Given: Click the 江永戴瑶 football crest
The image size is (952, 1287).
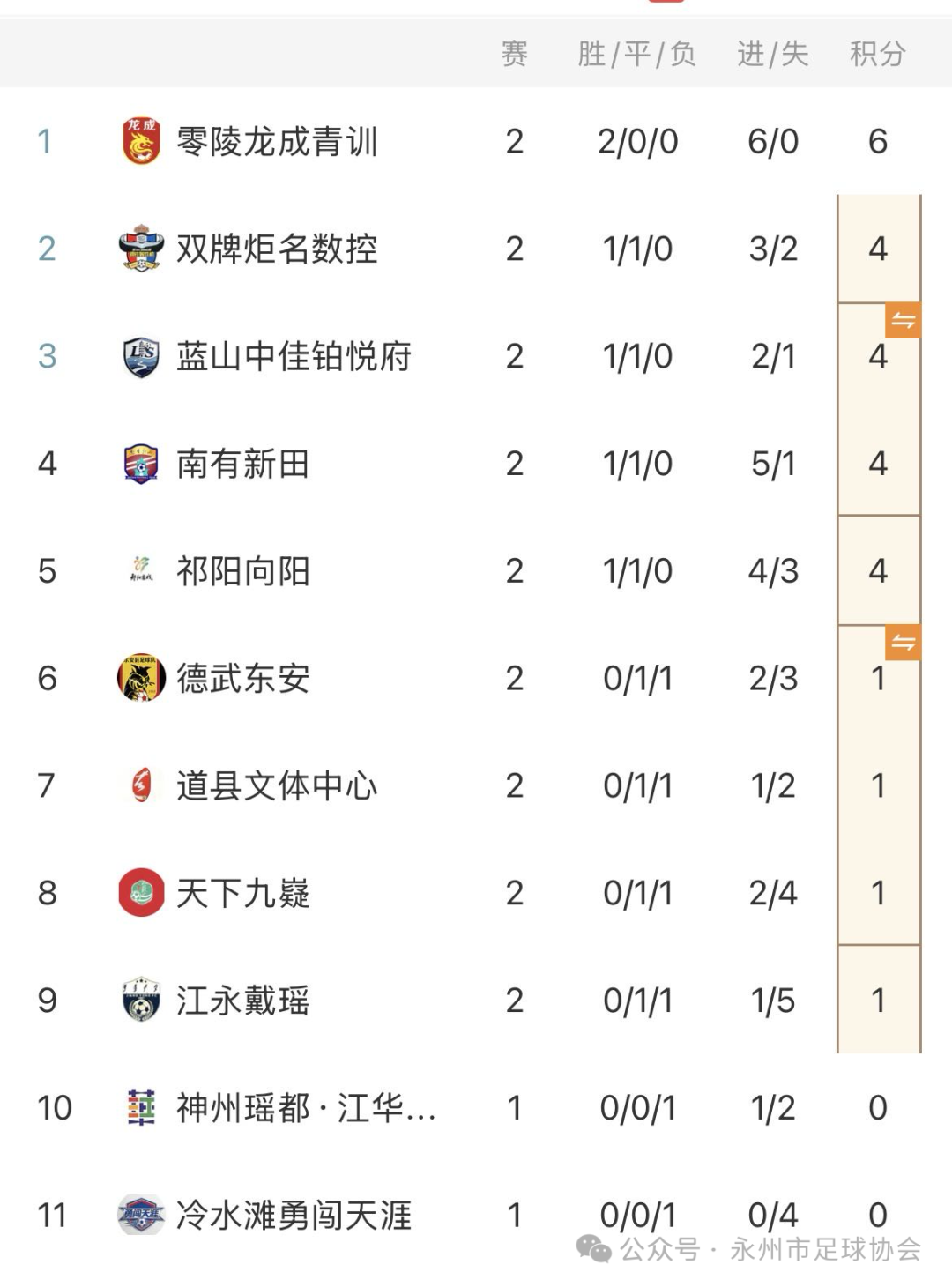Looking at the screenshot, I should coord(141,1001).
